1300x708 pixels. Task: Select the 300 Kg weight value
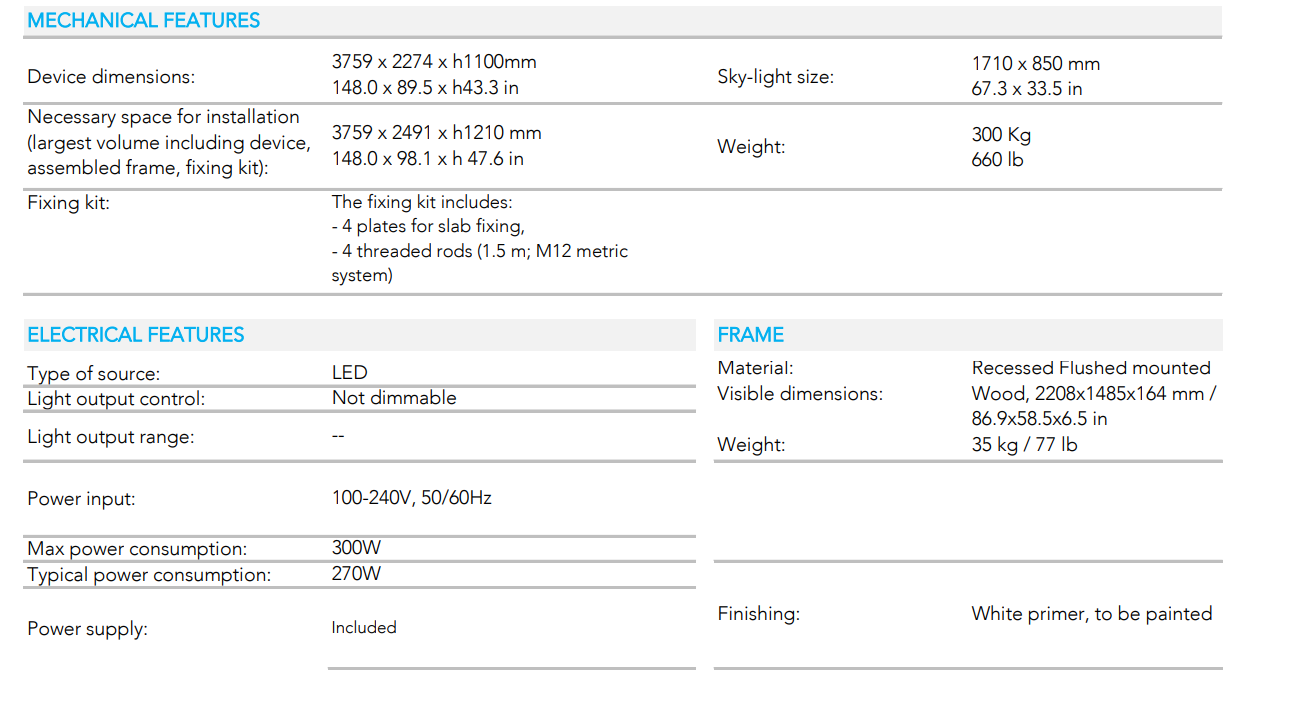(x=1001, y=135)
